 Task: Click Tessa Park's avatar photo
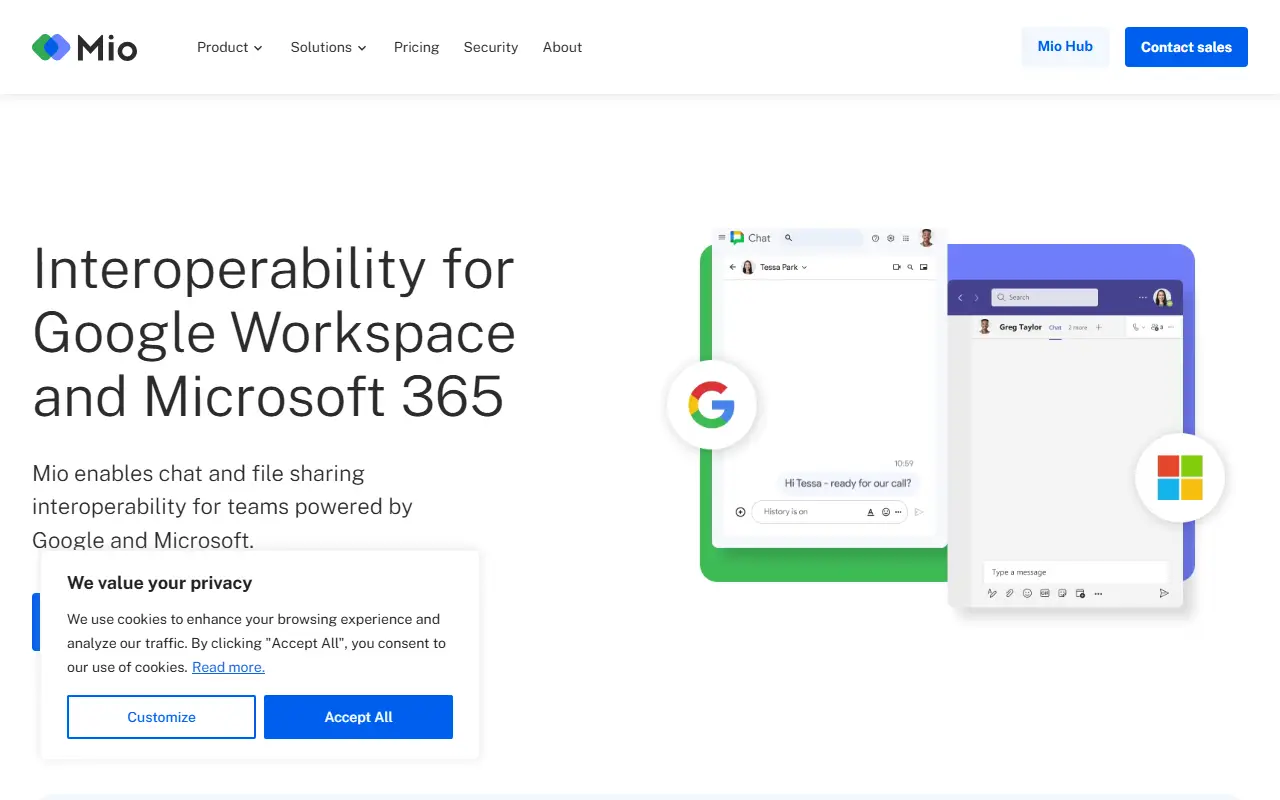tap(747, 267)
